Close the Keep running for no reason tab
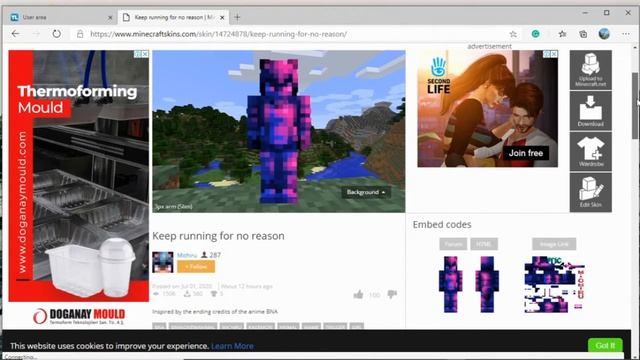Image resolution: width=640 pixels, height=360 pixels. [222, 18]
